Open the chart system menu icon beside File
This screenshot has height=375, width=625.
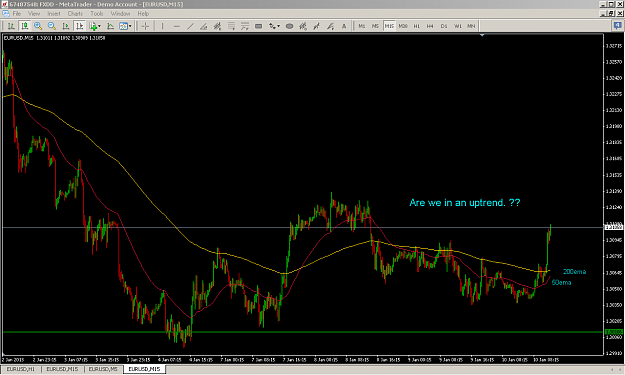[6, 14]
